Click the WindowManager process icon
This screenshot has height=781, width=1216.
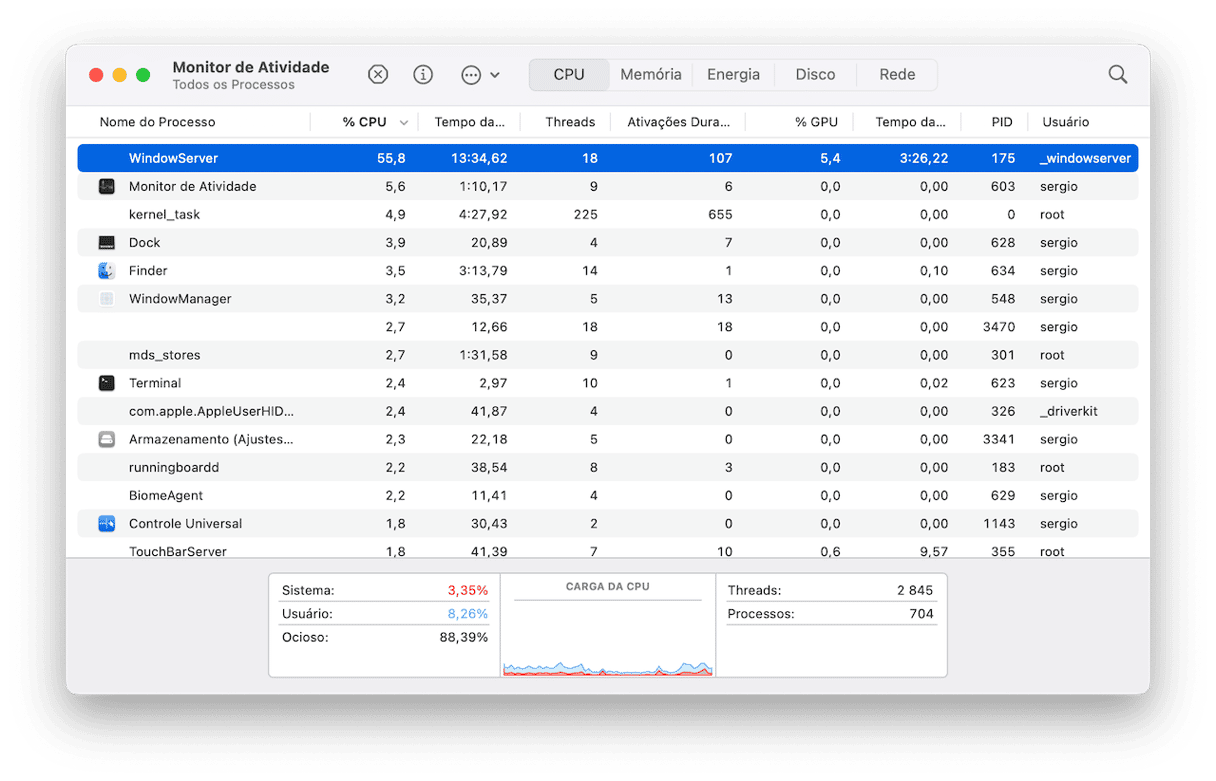click(107, 299)
